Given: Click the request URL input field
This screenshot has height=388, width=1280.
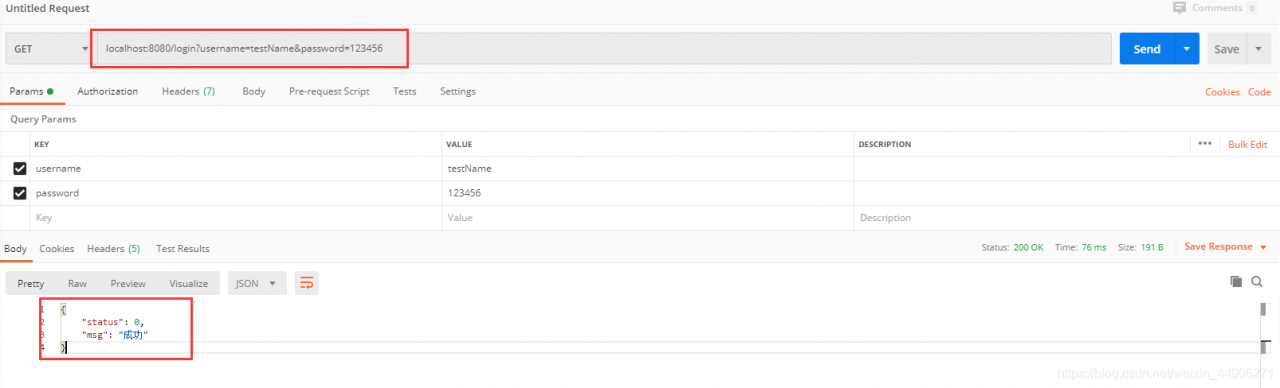Looking at the screenshot, I should pyautogui.click(x=602, y=49).
